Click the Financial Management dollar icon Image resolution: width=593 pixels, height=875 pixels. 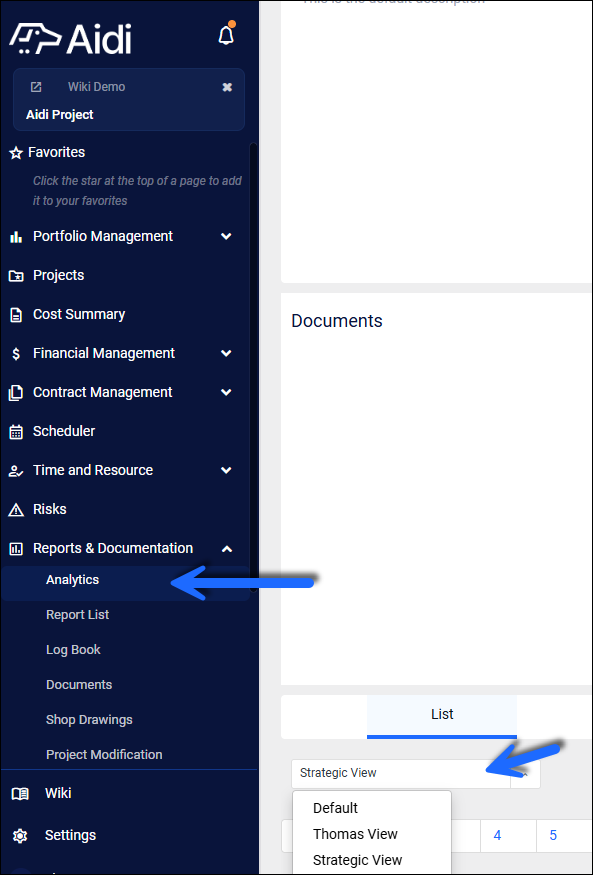(x=16, y=354)
